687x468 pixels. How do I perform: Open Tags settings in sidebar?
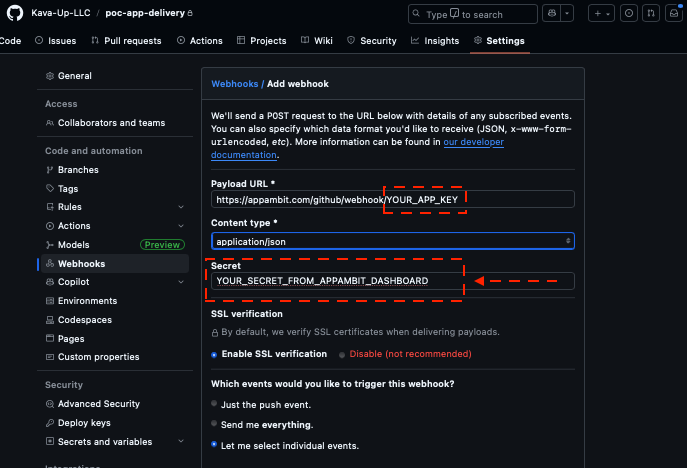[x=68, y=189]
